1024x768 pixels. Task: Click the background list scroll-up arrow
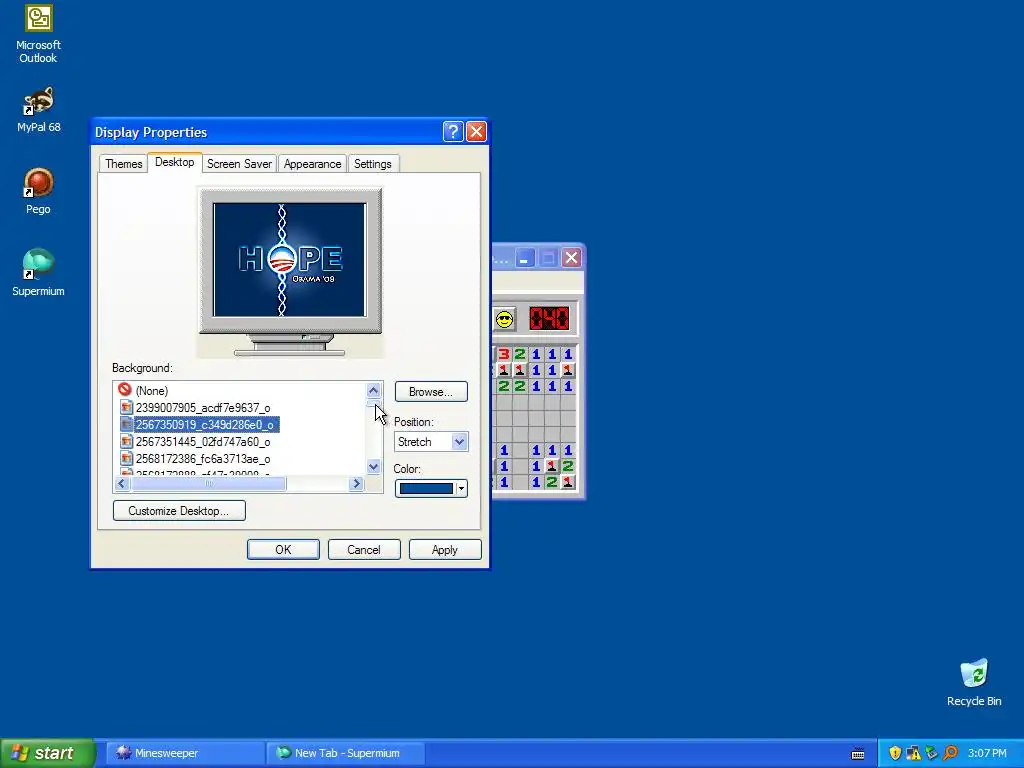click(374, 391)
